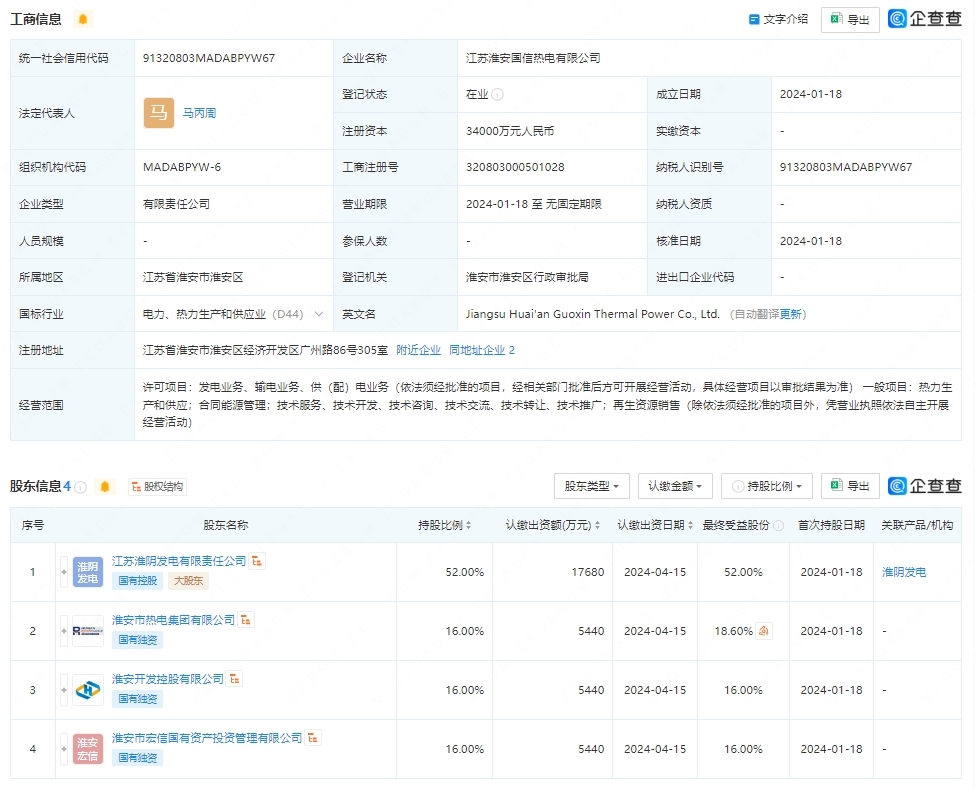Click the bell icon beside 股东信息
This screenshot has height=789, width=975.
point(105,487)
